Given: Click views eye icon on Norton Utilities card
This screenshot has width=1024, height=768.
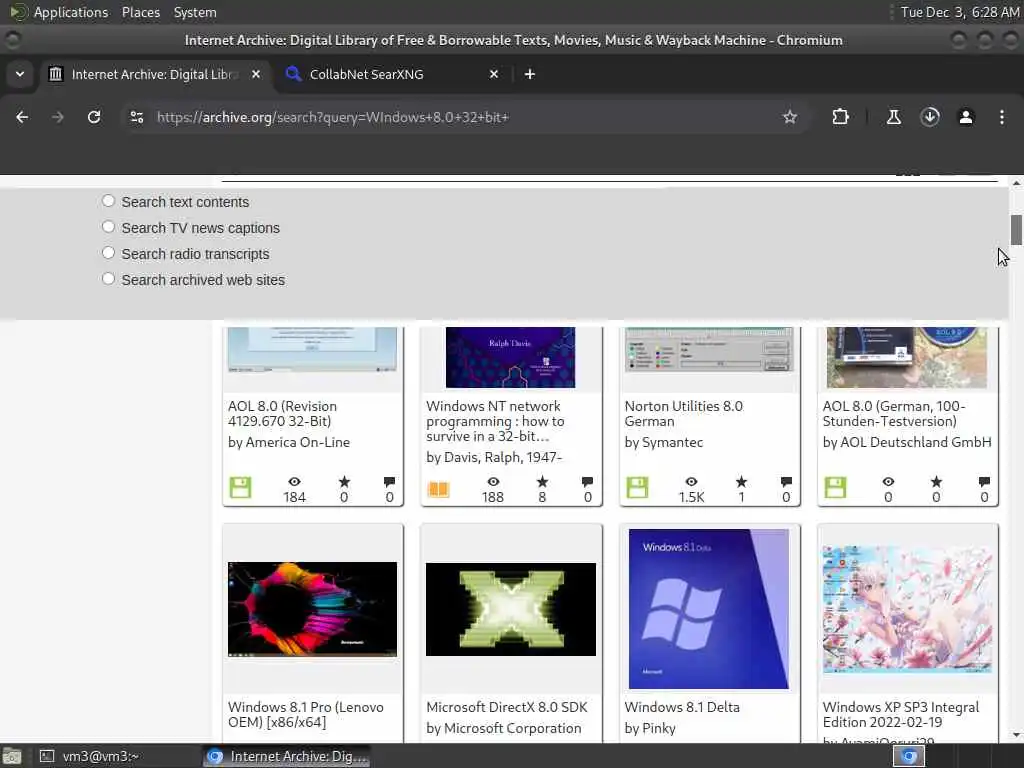Looking at the screenshot, I should tap(691, 481).
